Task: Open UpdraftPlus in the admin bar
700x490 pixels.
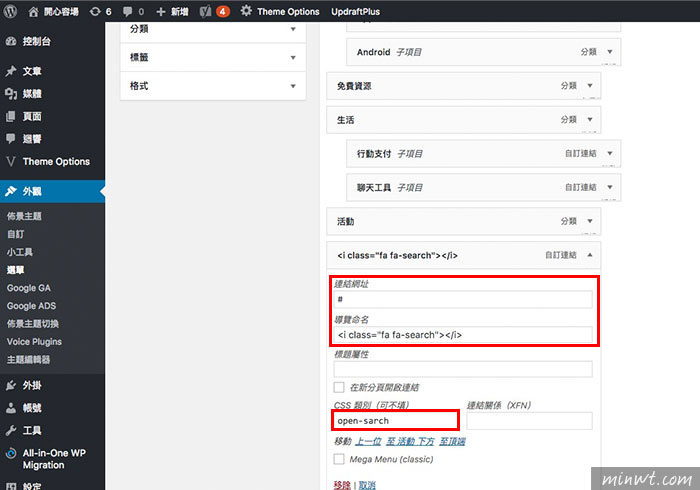Action: [355, 12]
